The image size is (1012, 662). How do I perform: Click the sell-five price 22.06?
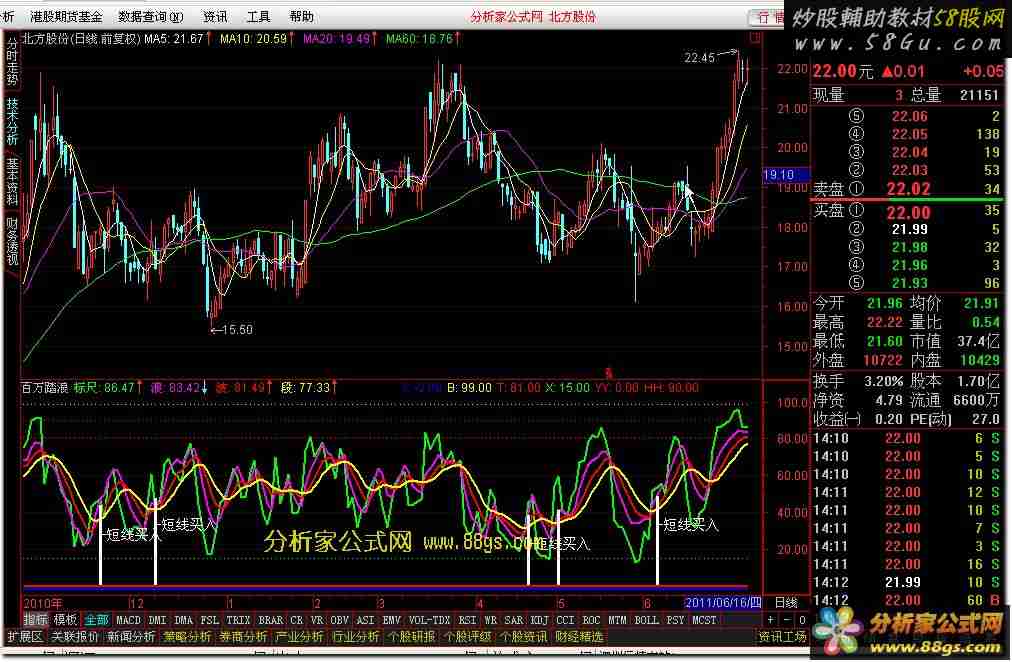pos(909,116)
